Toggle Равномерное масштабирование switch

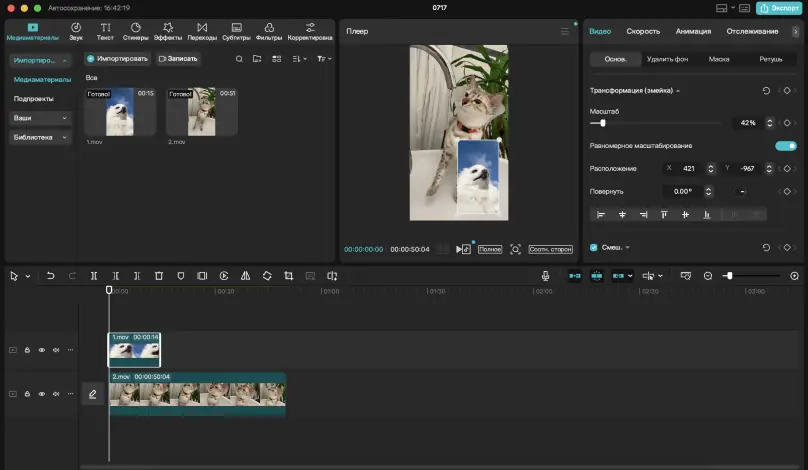coord(786,146)
